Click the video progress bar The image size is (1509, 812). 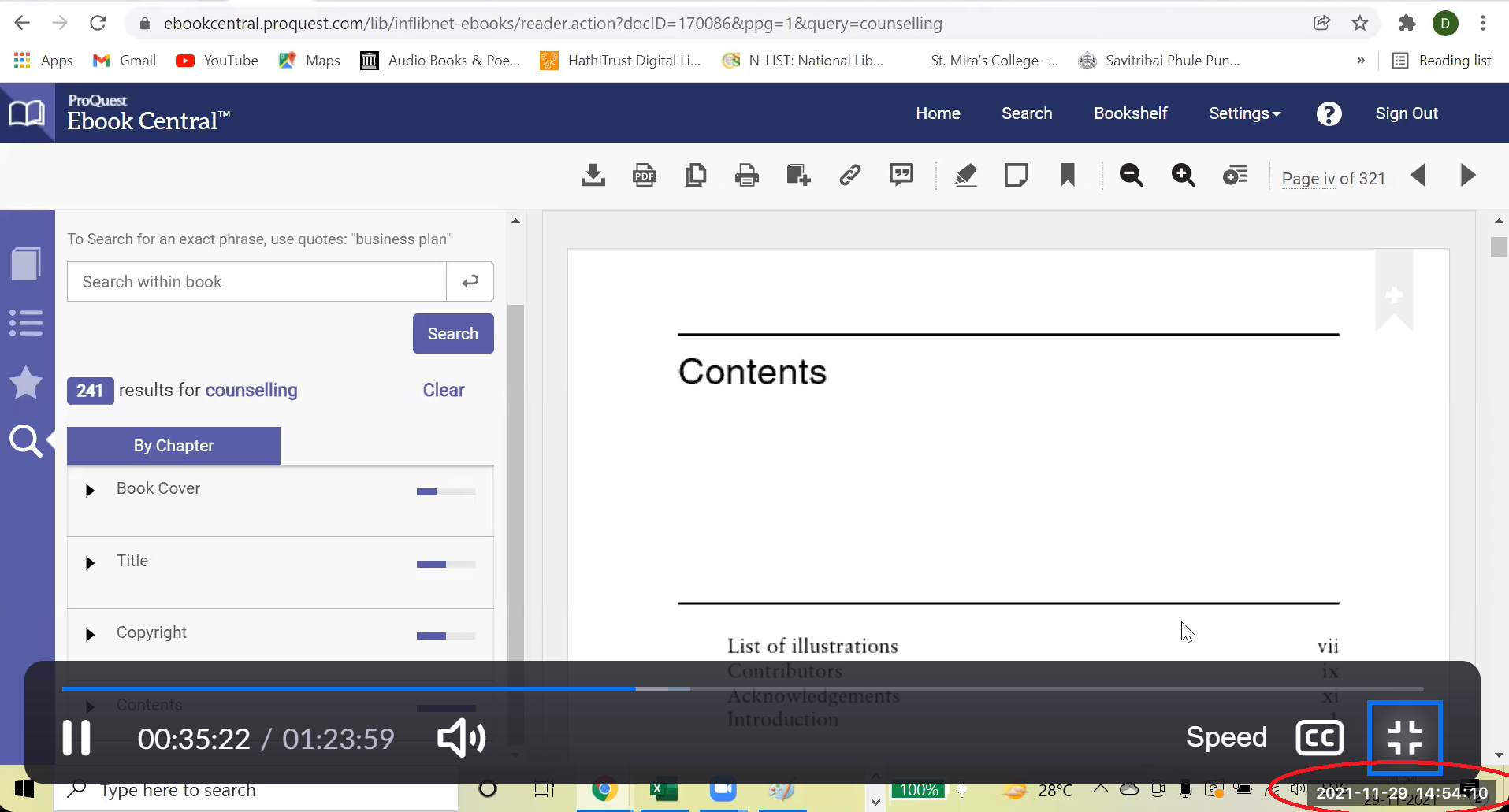point(741,689)
